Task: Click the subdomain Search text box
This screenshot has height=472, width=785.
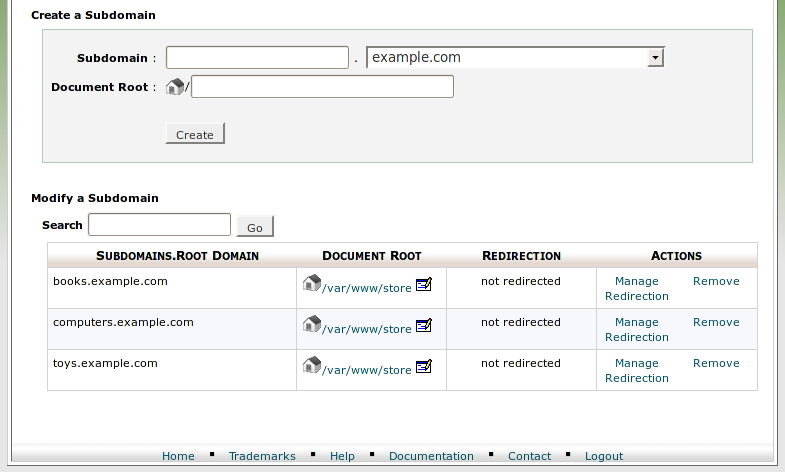Action: point(159,225)
